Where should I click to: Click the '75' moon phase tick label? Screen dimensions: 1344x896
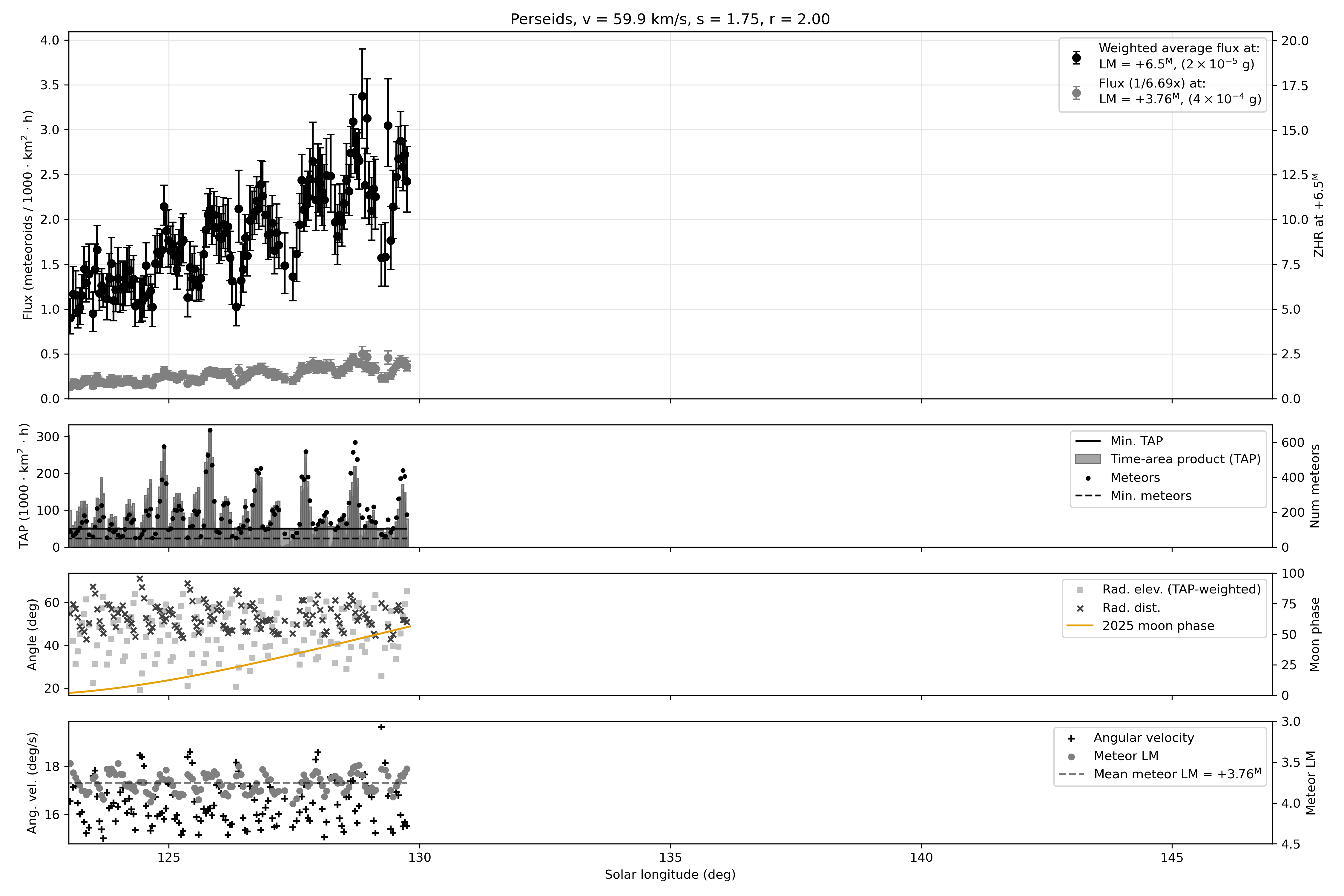pos(1289,605)
